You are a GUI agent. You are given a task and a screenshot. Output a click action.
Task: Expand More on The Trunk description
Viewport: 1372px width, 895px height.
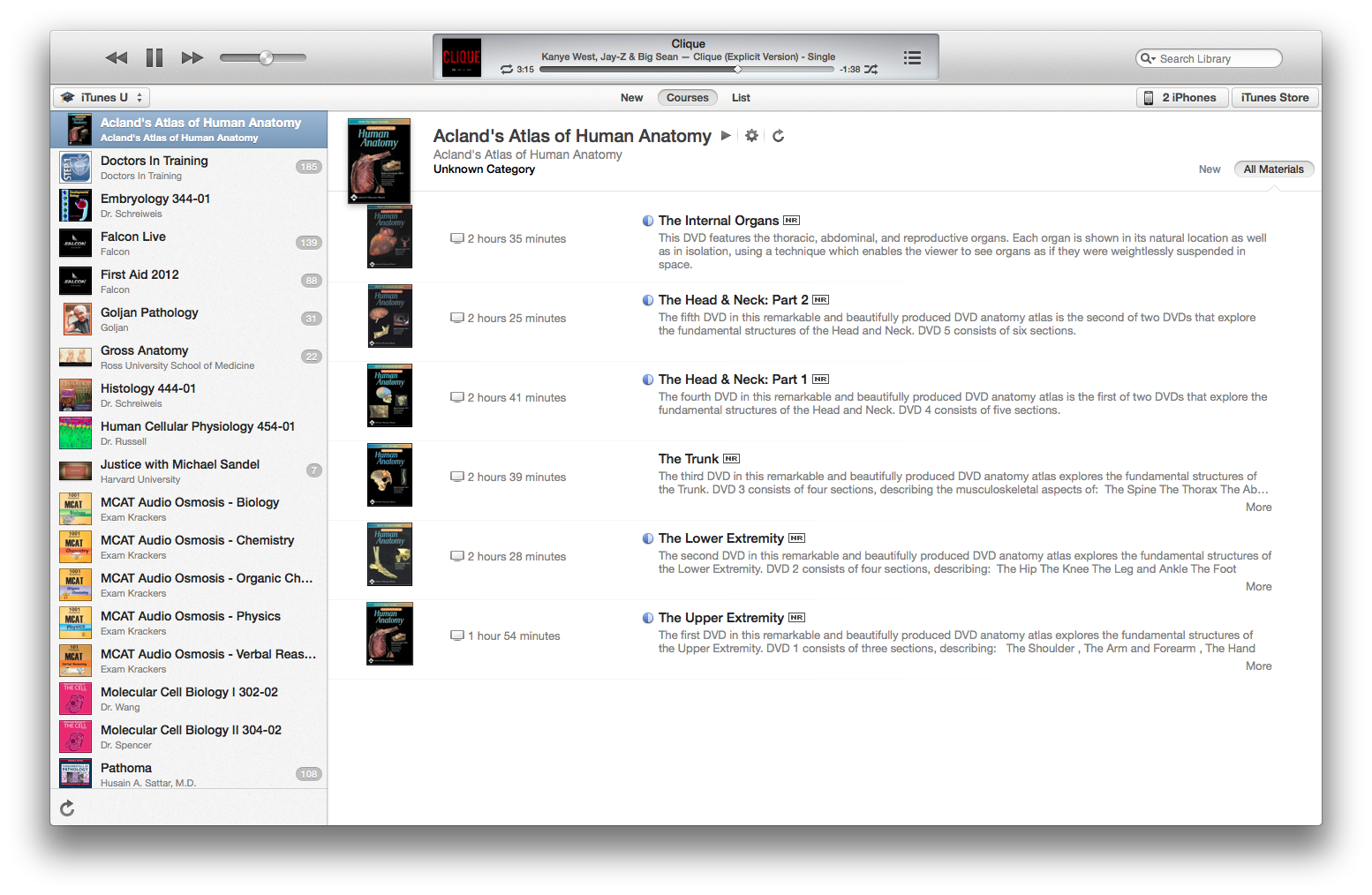(x=1258, y=508)
